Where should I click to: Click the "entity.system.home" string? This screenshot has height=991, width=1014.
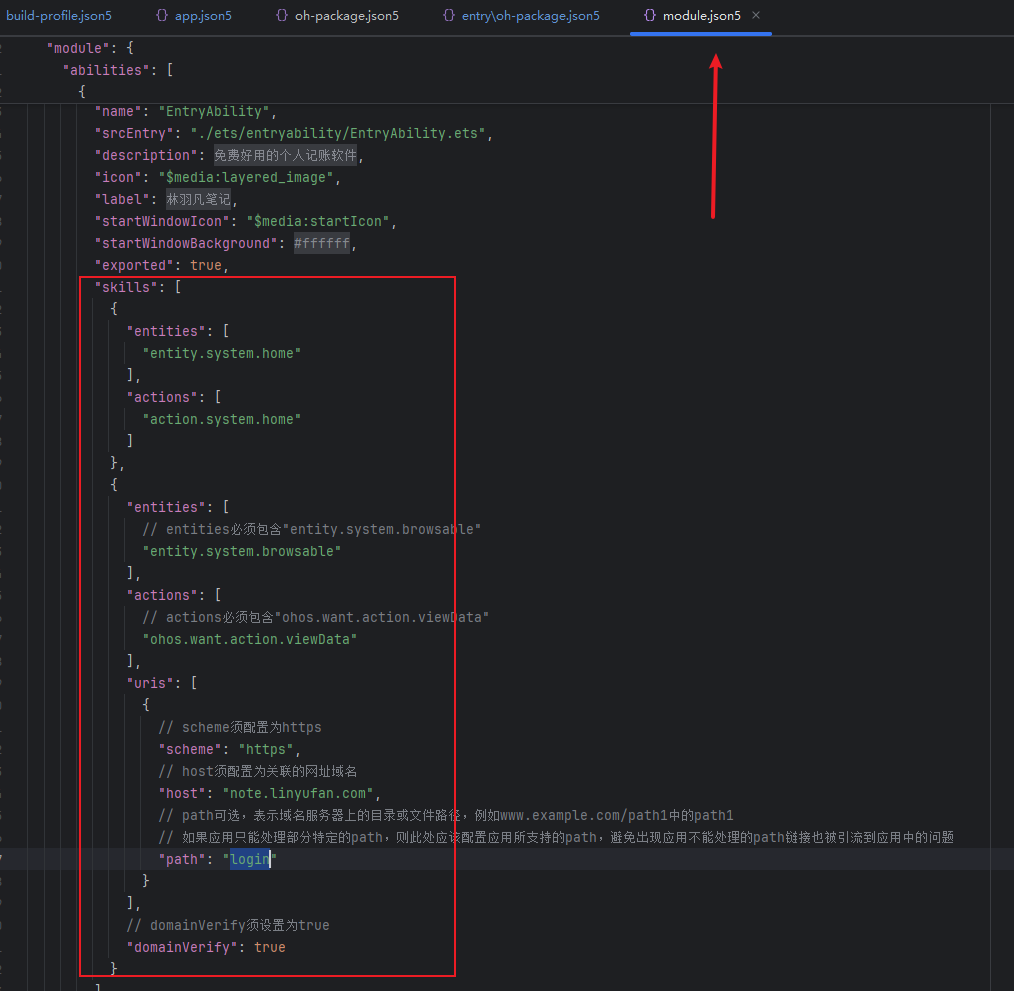coord(222,353)
